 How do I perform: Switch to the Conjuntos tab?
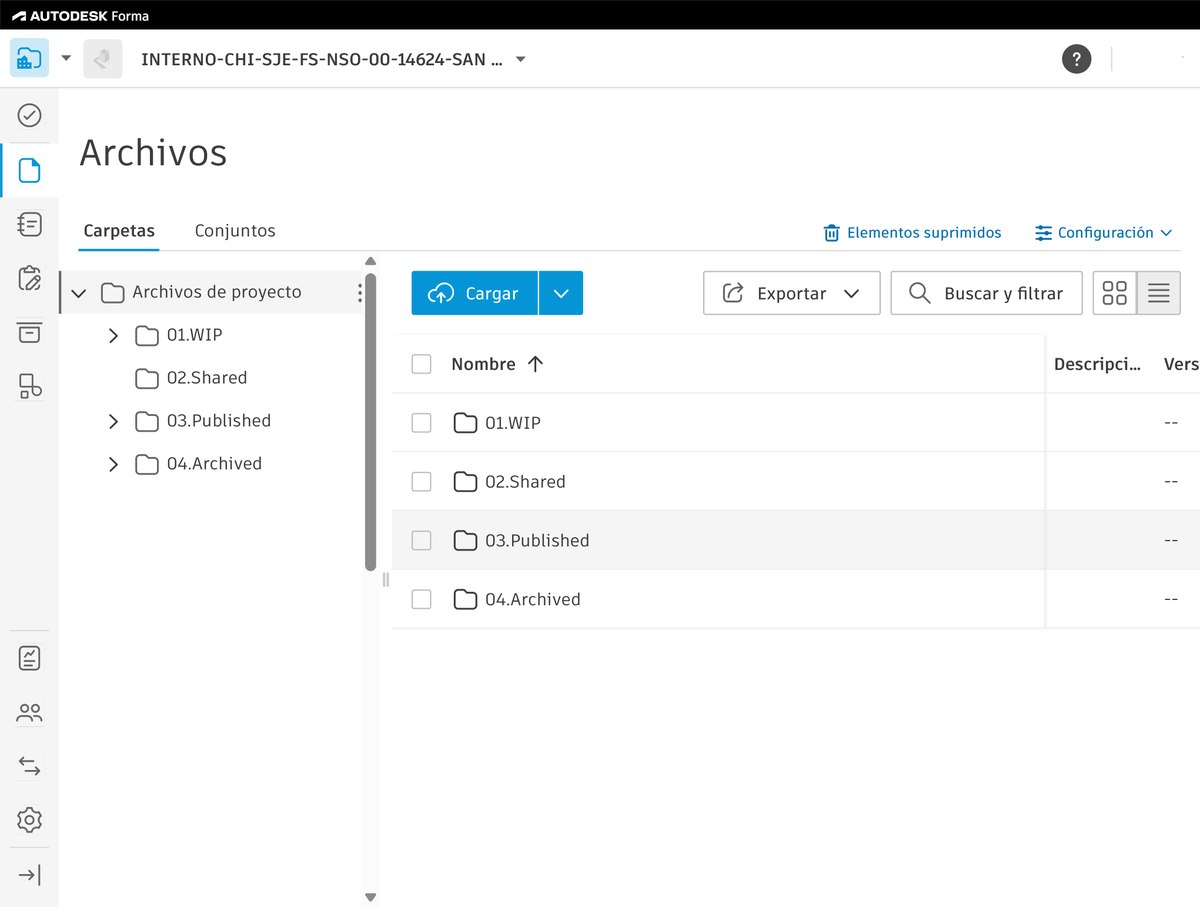[235, 231]
